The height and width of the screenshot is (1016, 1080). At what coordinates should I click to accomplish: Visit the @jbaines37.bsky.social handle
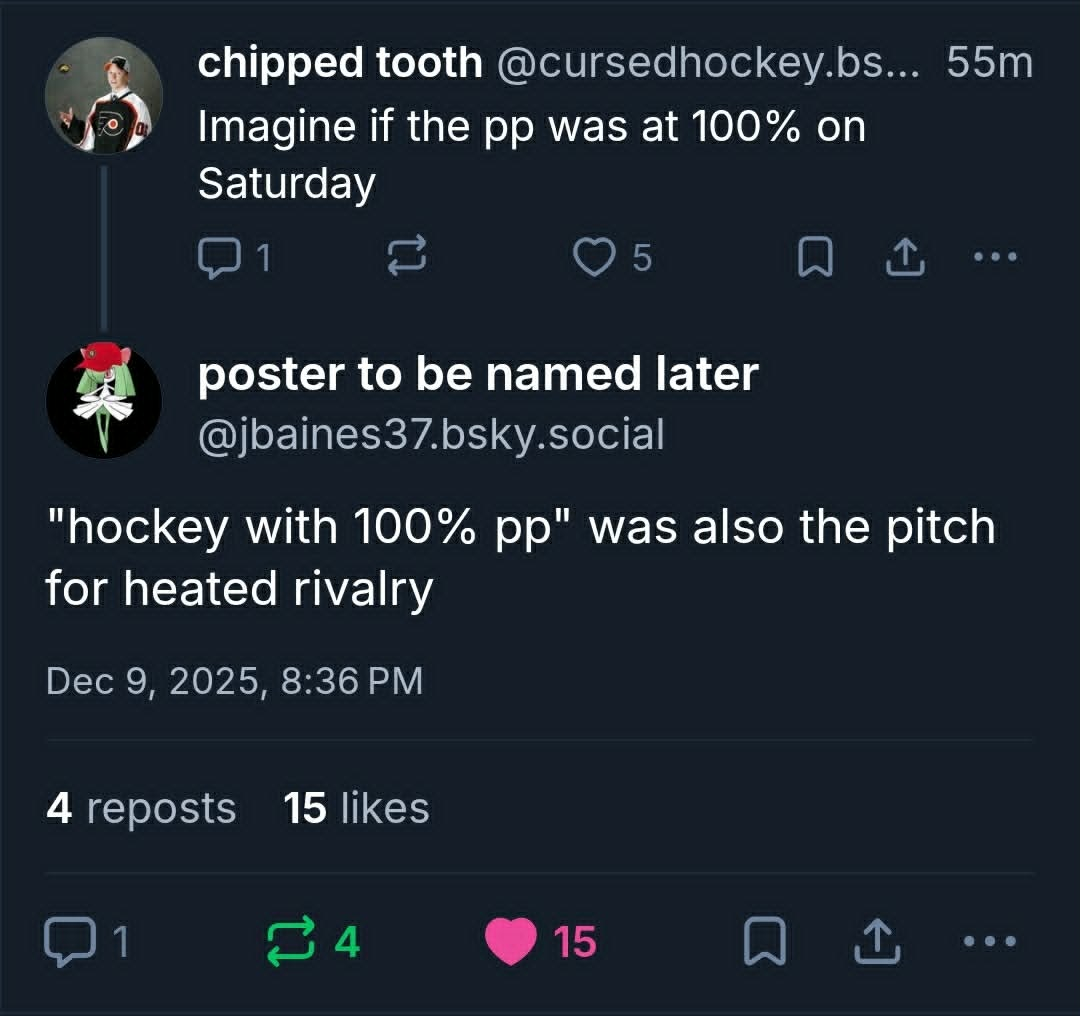coord(431,434)
